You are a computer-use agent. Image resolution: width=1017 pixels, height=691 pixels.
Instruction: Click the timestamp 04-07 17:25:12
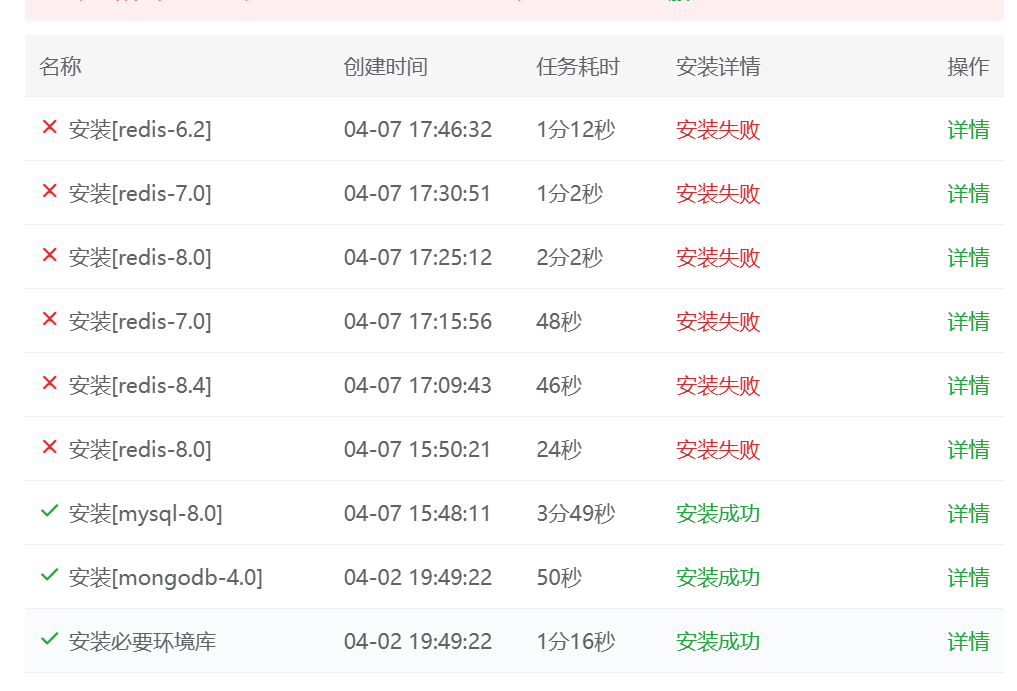[418, 258]
